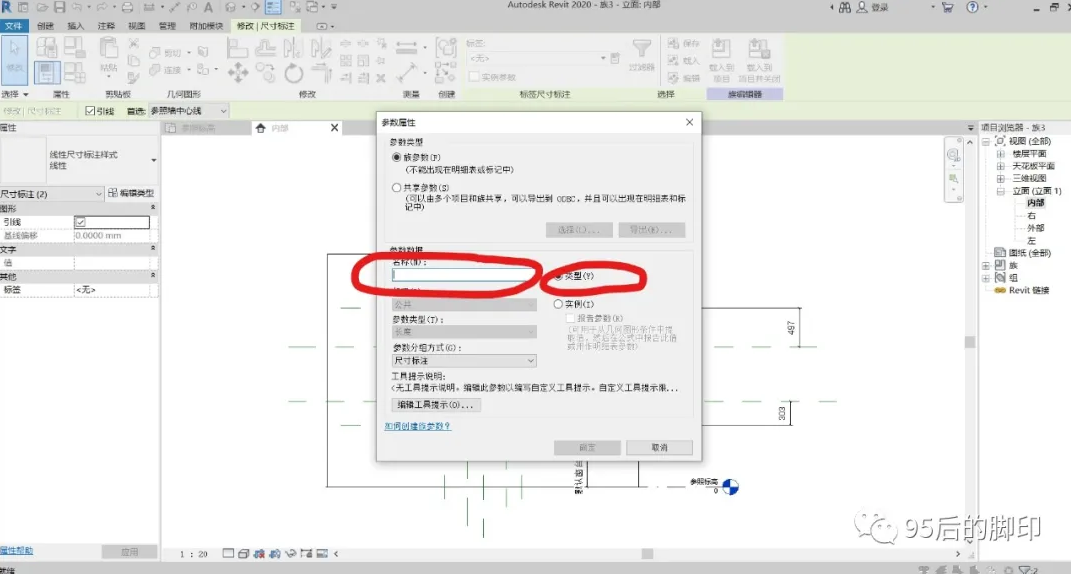
Task: Click the view scale 1 : 20
Action: tap(194, 554)
